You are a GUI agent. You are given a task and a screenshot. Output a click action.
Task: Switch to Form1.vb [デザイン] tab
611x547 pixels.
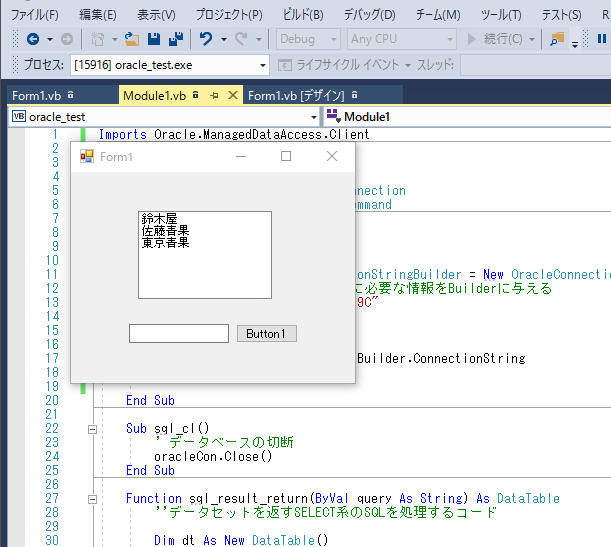pyautogui.click(x=296, y=96)
